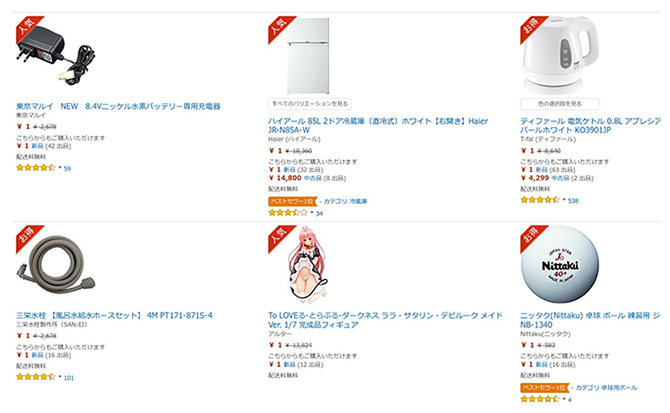Expand the star rating dropdown for hose set
Image resolution: width=670 pixels, height=413 pixels.
tap(58, 377)
